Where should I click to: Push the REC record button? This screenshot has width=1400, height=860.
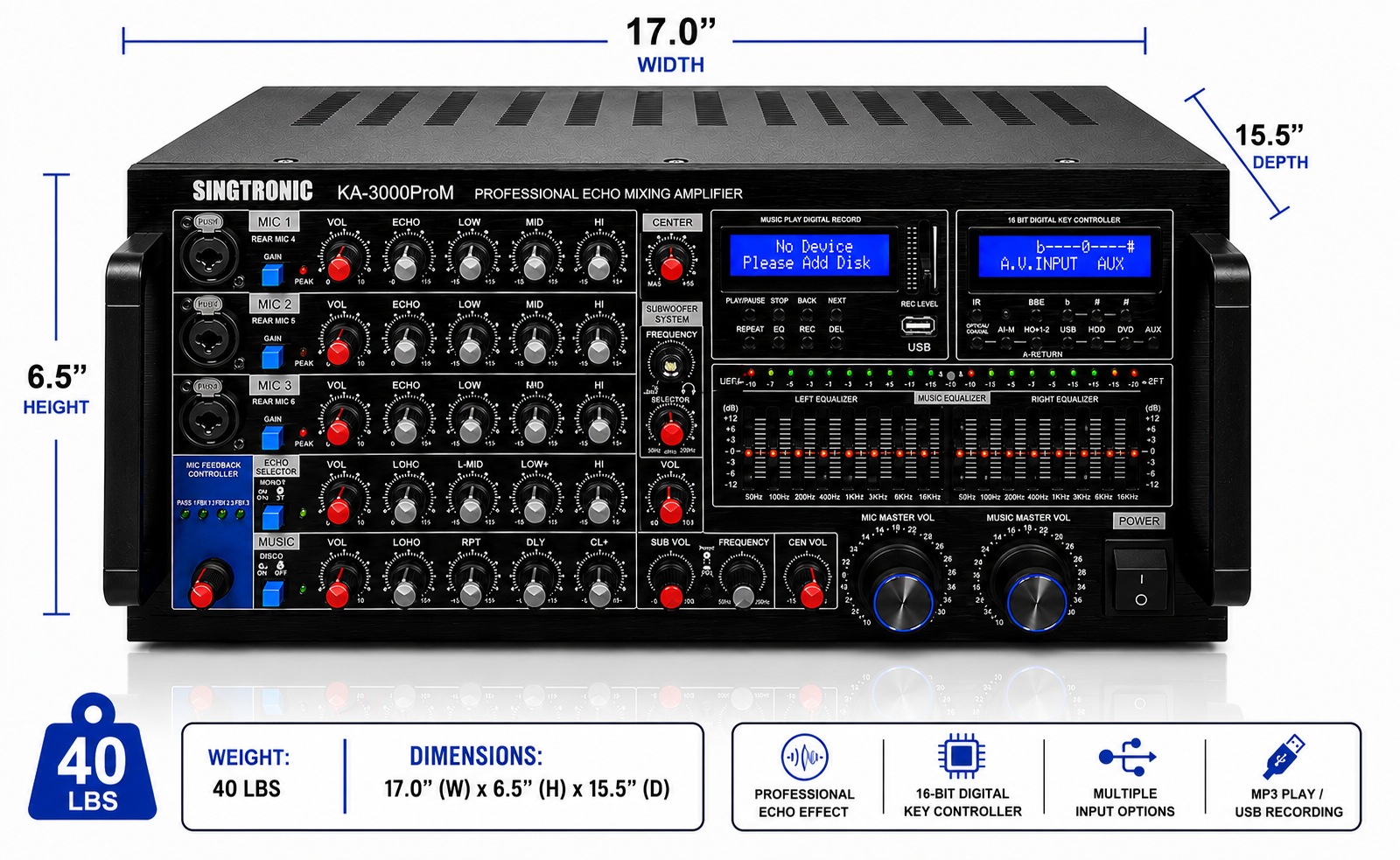coord(807,343)
